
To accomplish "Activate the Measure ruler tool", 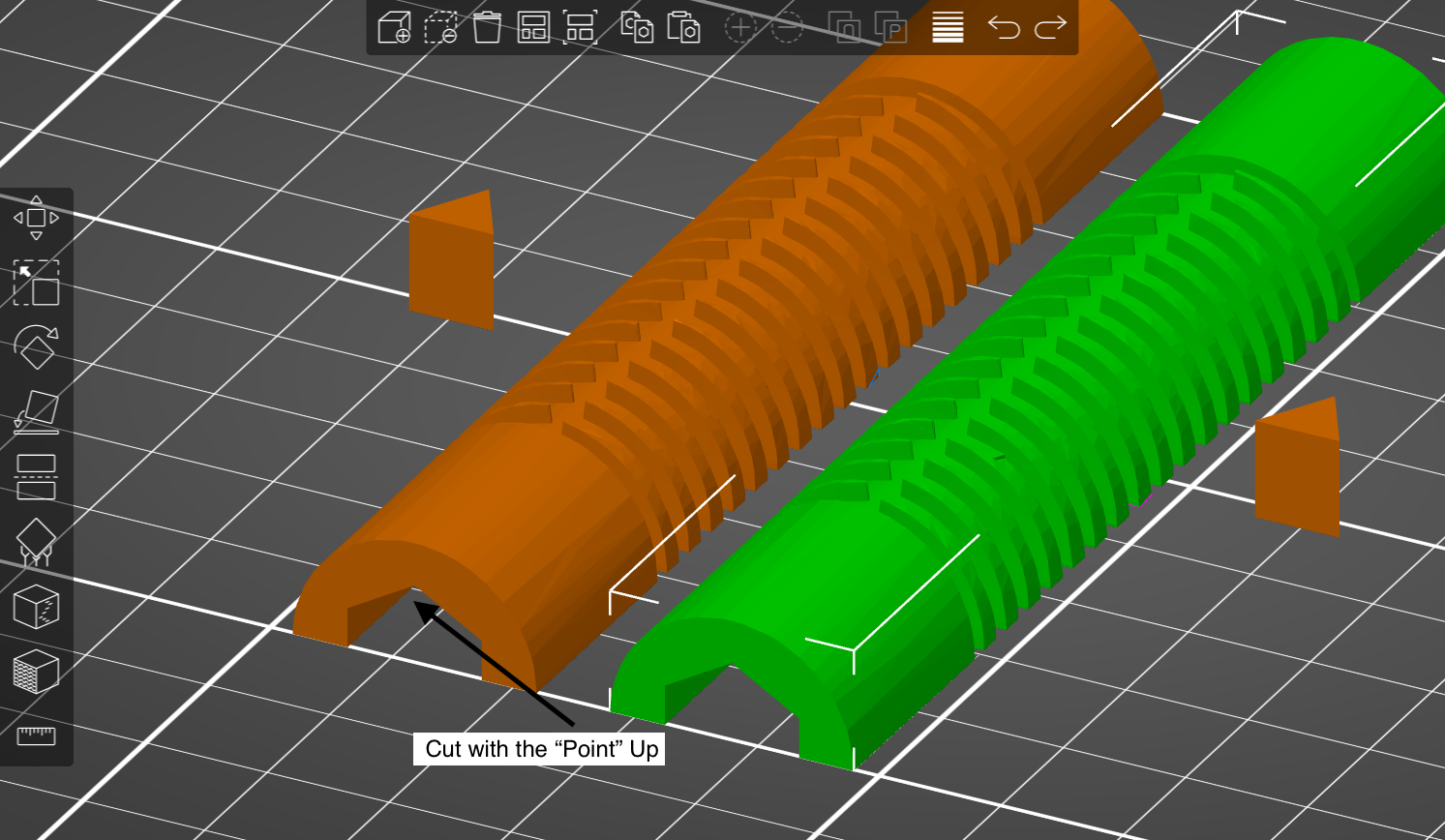I will coord(36,736).
